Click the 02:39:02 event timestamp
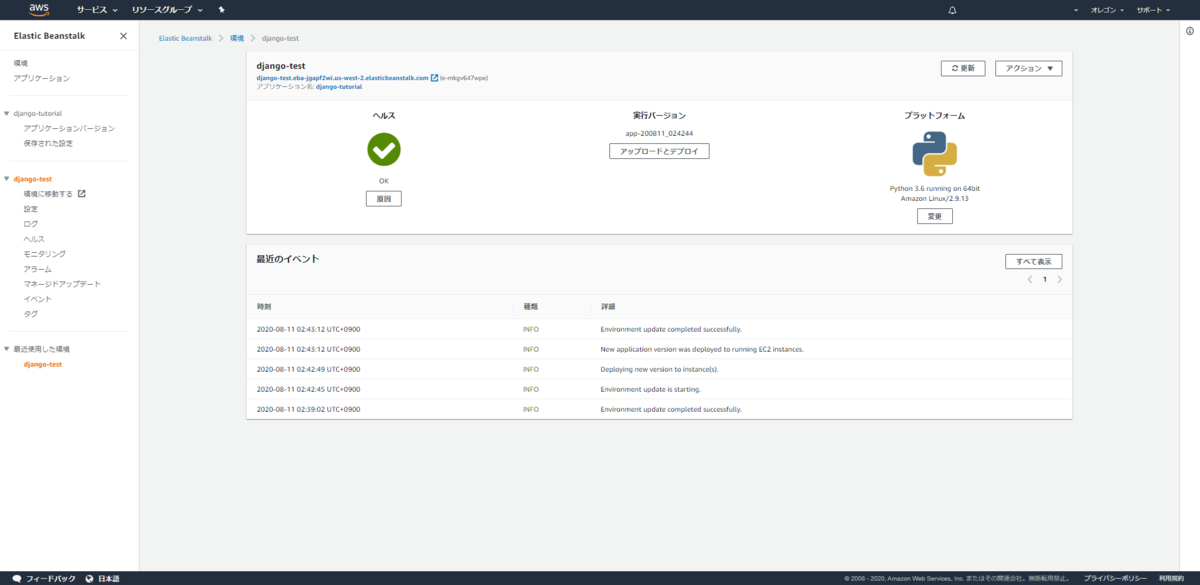The width and height of the screenshot is (1200, 585). click(x=308, y=409)
